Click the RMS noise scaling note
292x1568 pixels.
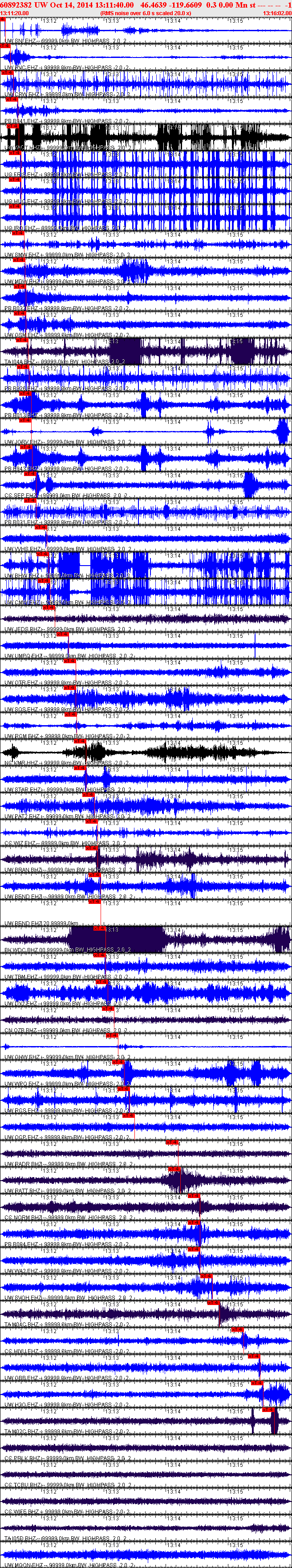146,13
